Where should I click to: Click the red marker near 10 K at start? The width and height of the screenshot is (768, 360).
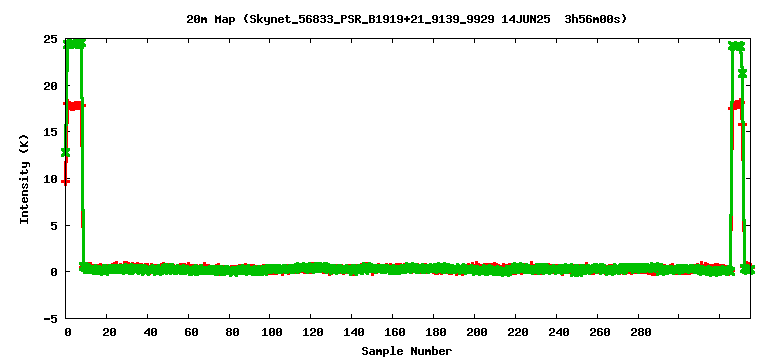click(66, 182)
